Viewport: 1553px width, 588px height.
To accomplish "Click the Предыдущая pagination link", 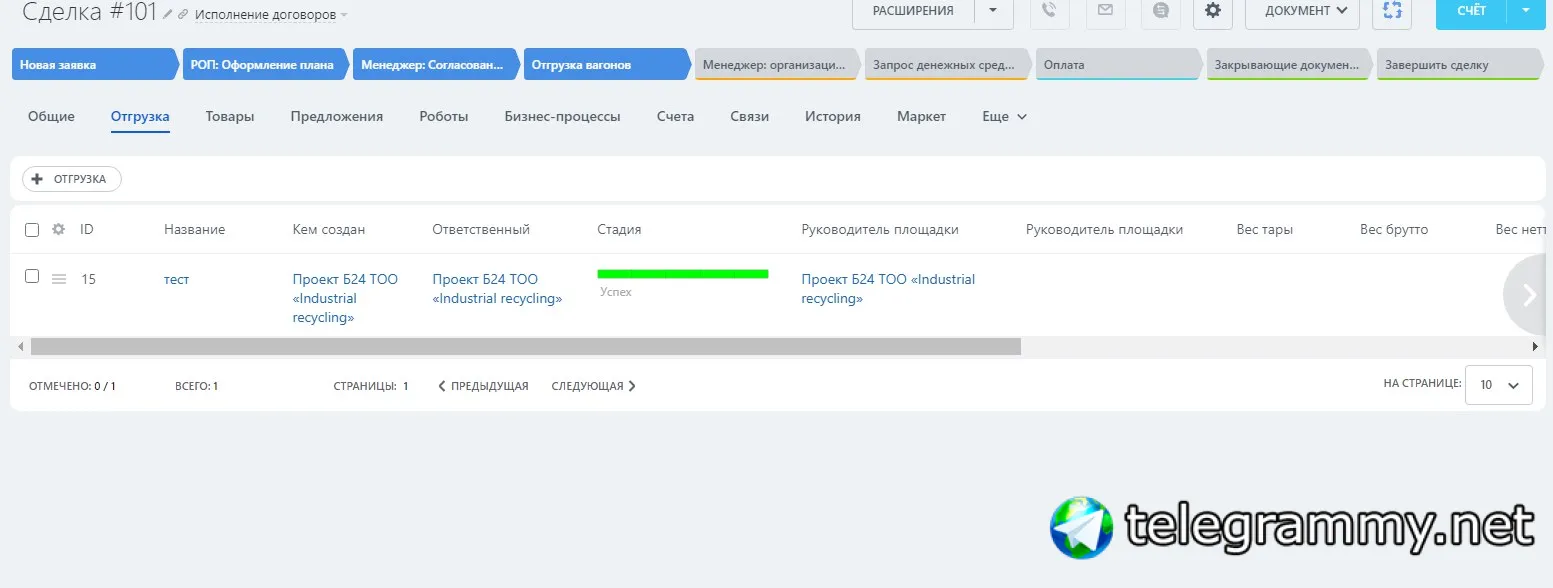I will tap(483, 386).
